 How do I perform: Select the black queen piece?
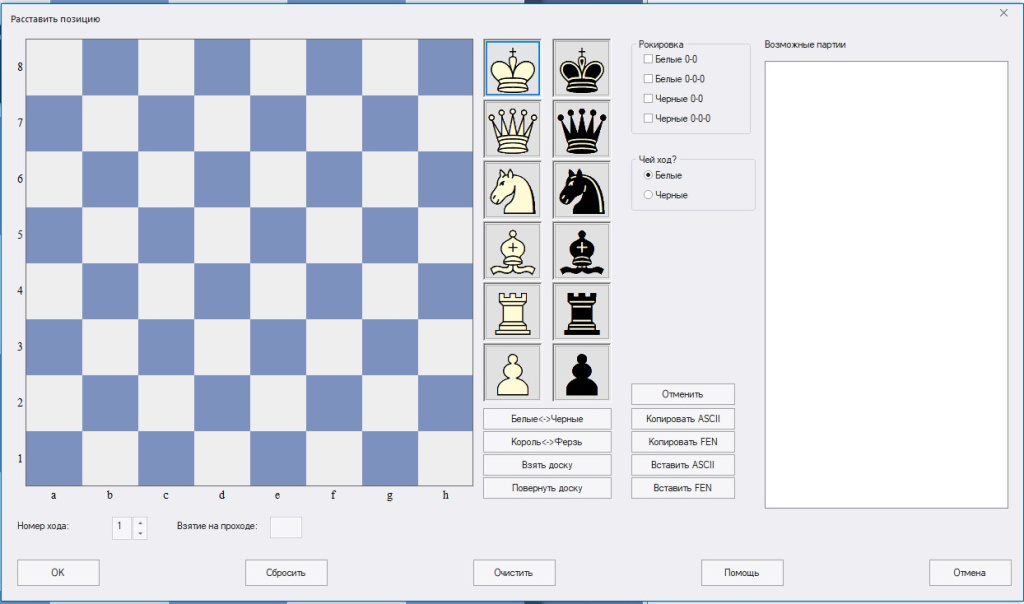tap(581, 129)
